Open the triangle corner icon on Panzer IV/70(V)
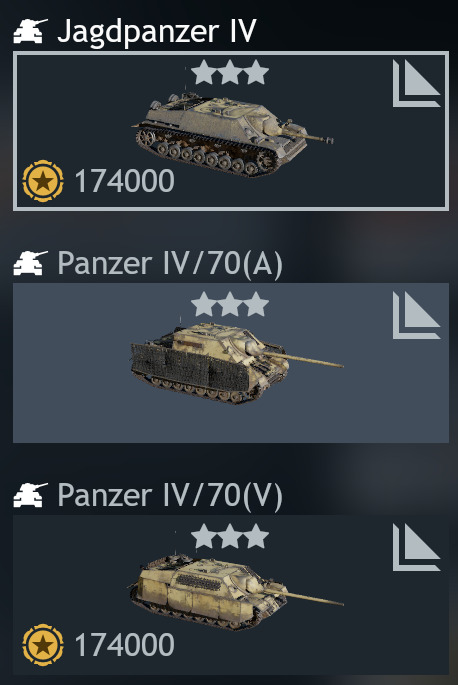 pos(416,547)
